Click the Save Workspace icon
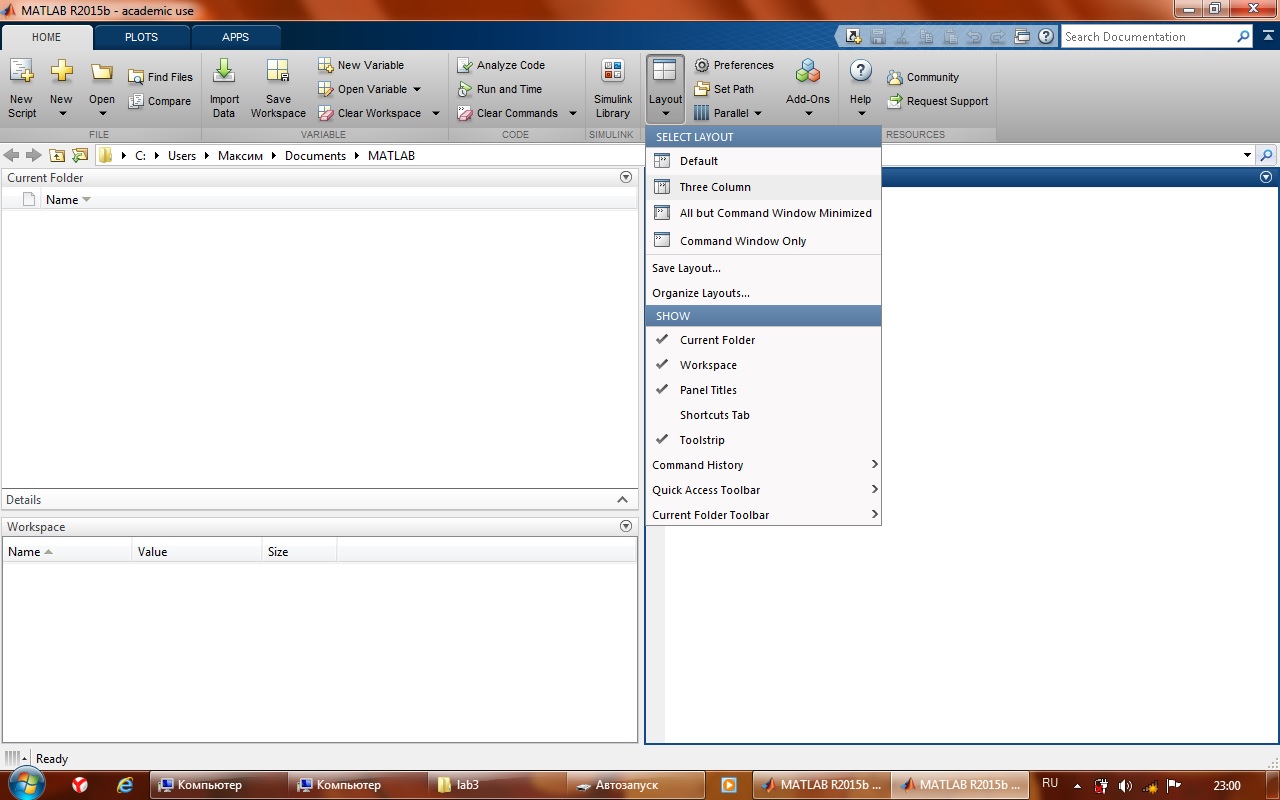The height and width of the screenshot is (800, 1280). click(x=278, y=72)
